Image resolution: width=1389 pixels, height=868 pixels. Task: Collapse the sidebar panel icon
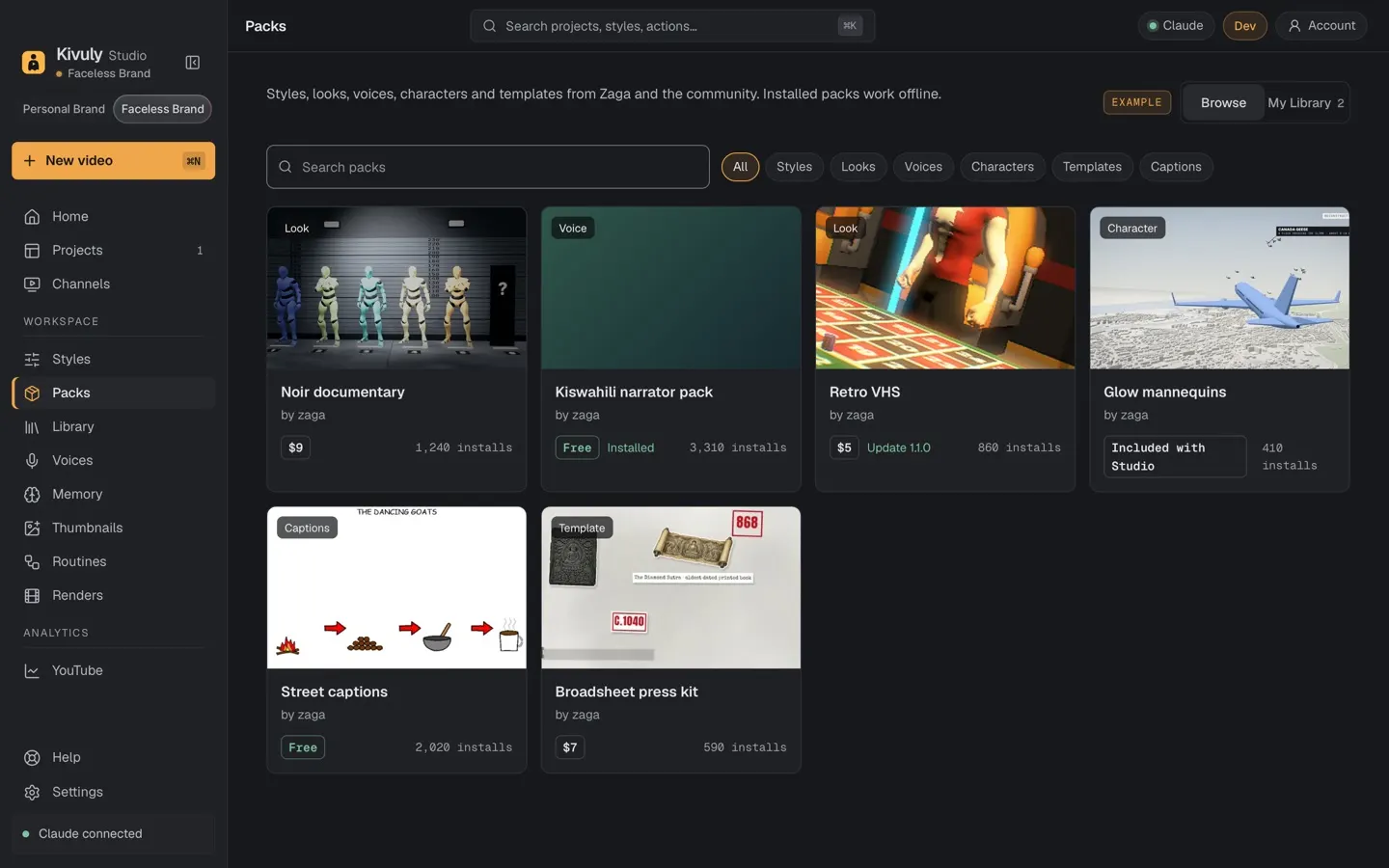click(193, 63)
